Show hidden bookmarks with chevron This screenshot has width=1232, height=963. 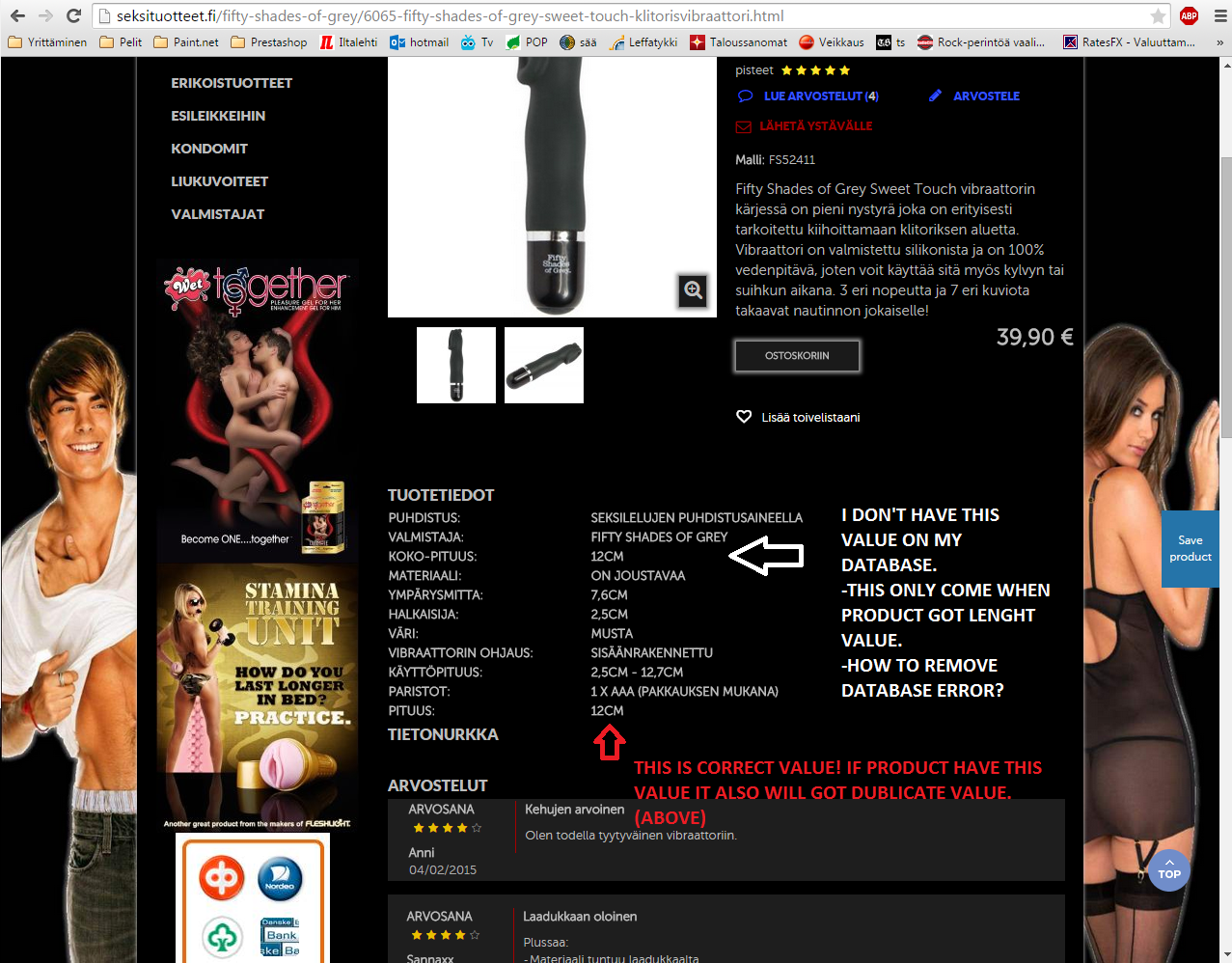pyautogui.click(x=1220, y=42)
